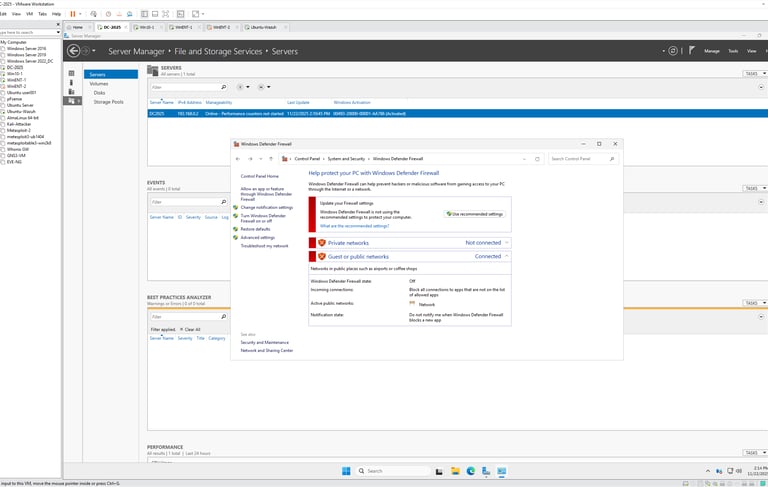Open the Best Practices Analyzer TASKS dropdown
Image resolution: width=768 pixels, height=487 pixels.
coord(754,303)
